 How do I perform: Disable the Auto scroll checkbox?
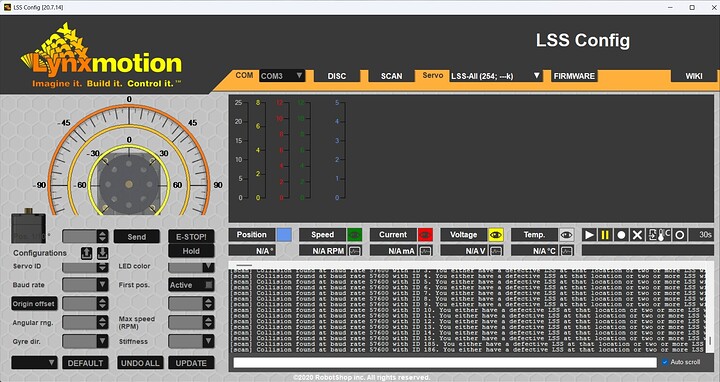tap(665, 362)
